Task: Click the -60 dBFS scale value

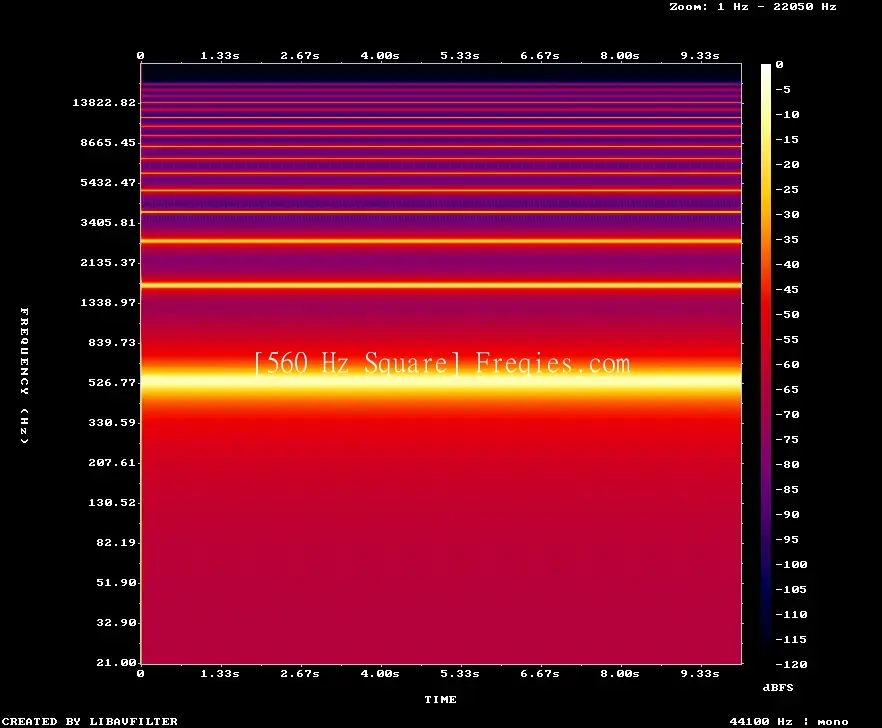Action: click(787, 365)
